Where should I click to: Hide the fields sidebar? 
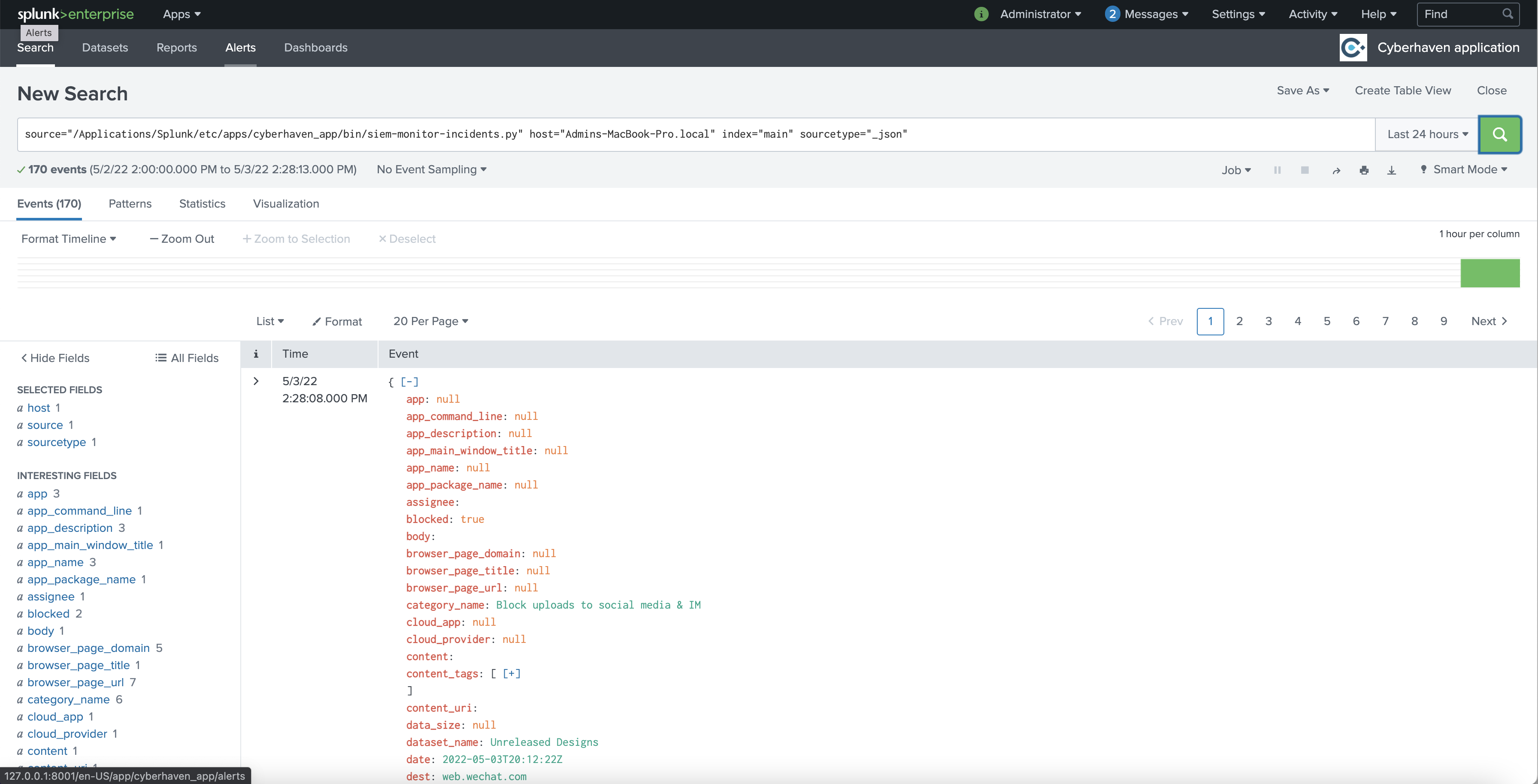coord(54,357)
